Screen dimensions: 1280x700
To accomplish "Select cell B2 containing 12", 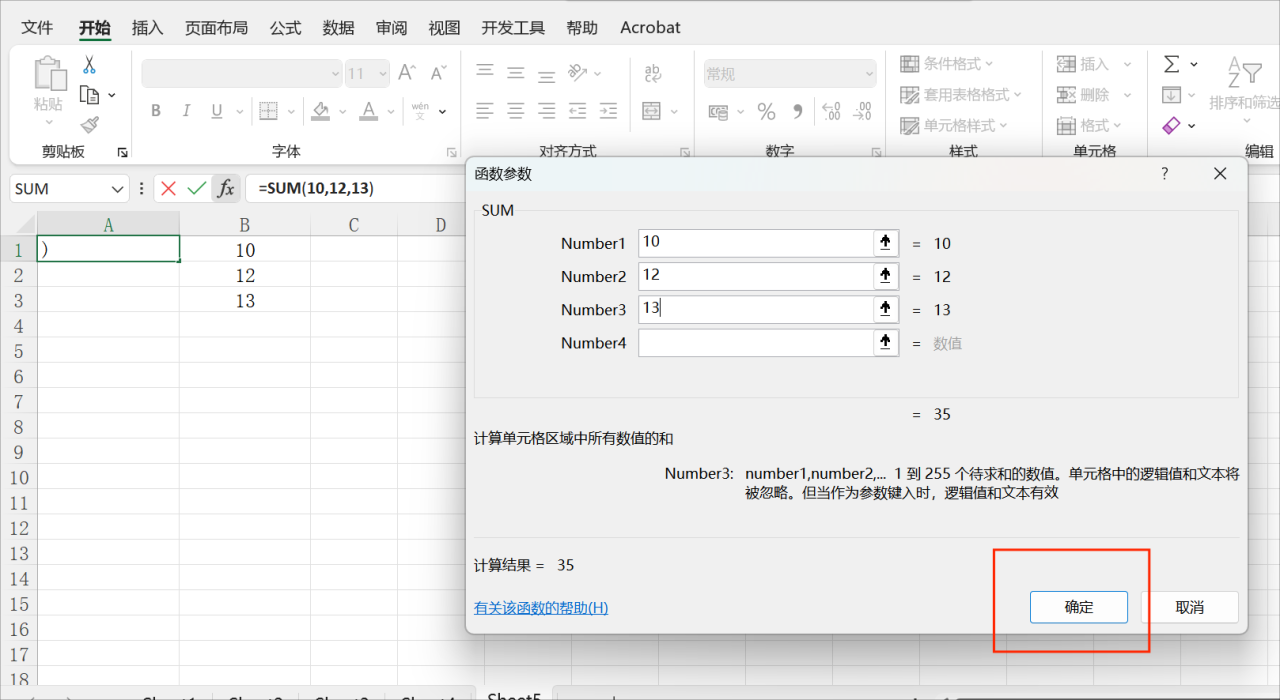I will (245, 276).
